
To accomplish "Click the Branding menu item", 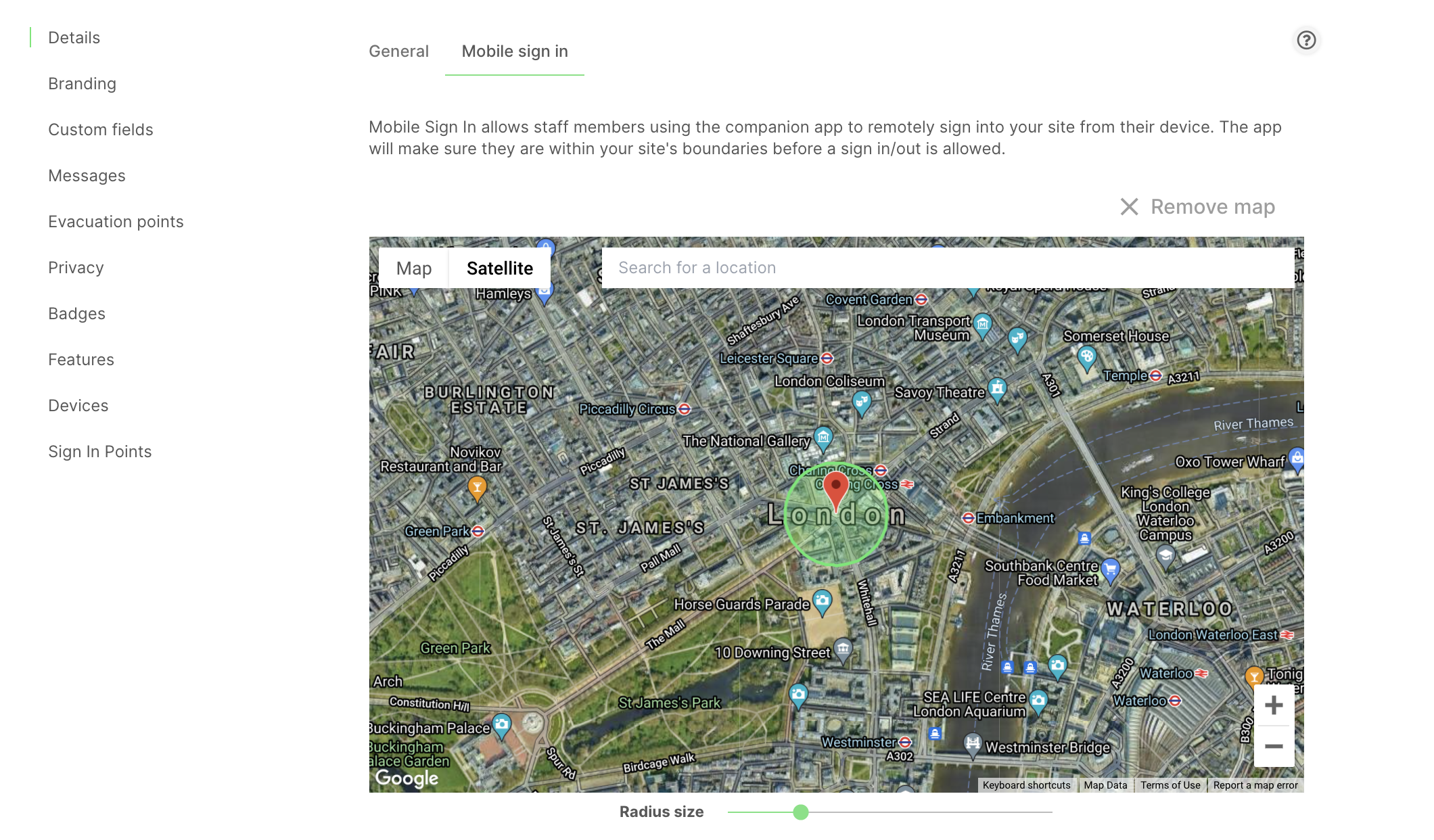I will click(82, 83).
